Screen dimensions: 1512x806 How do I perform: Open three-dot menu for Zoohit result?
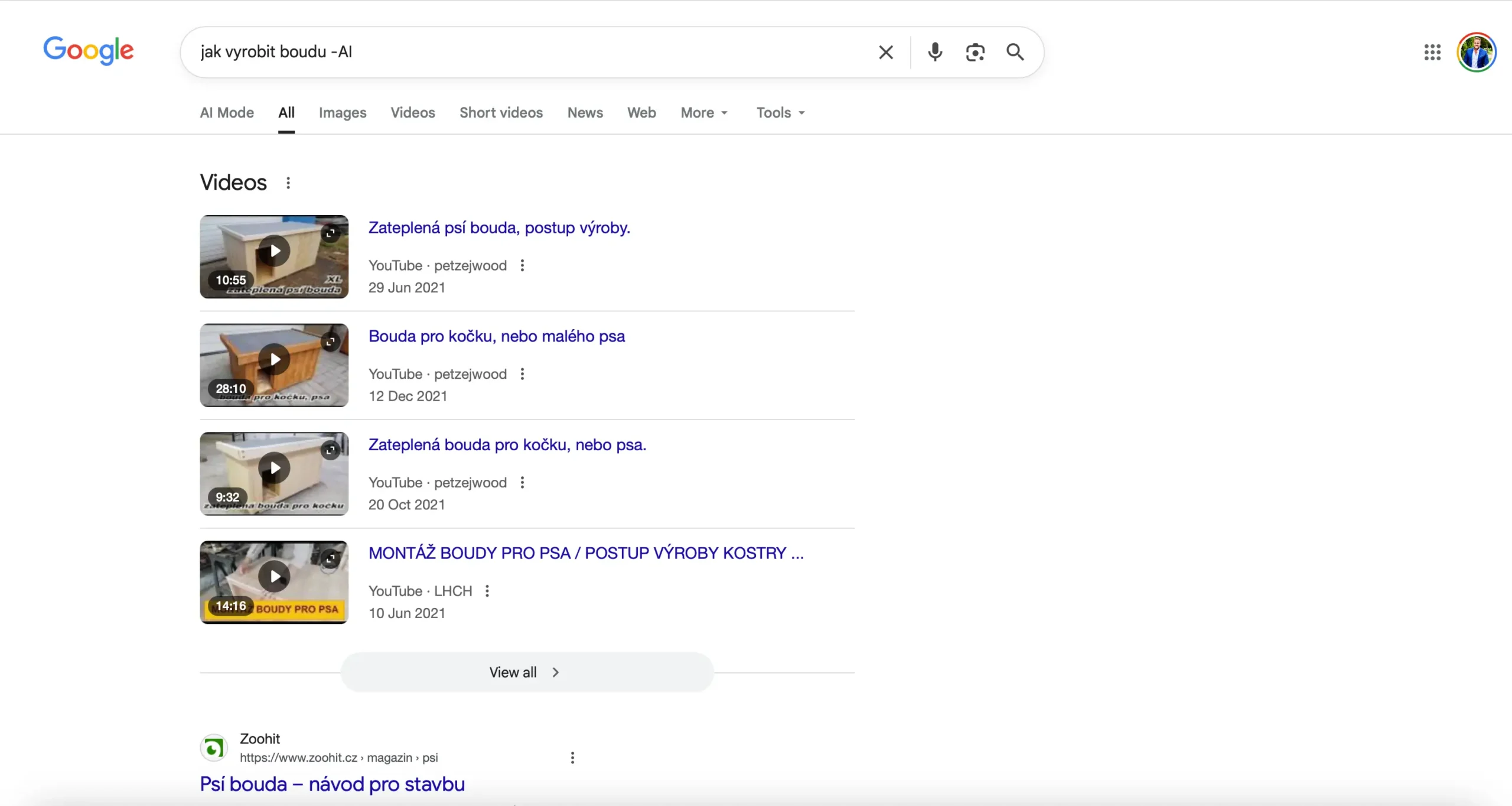(572, 758)
